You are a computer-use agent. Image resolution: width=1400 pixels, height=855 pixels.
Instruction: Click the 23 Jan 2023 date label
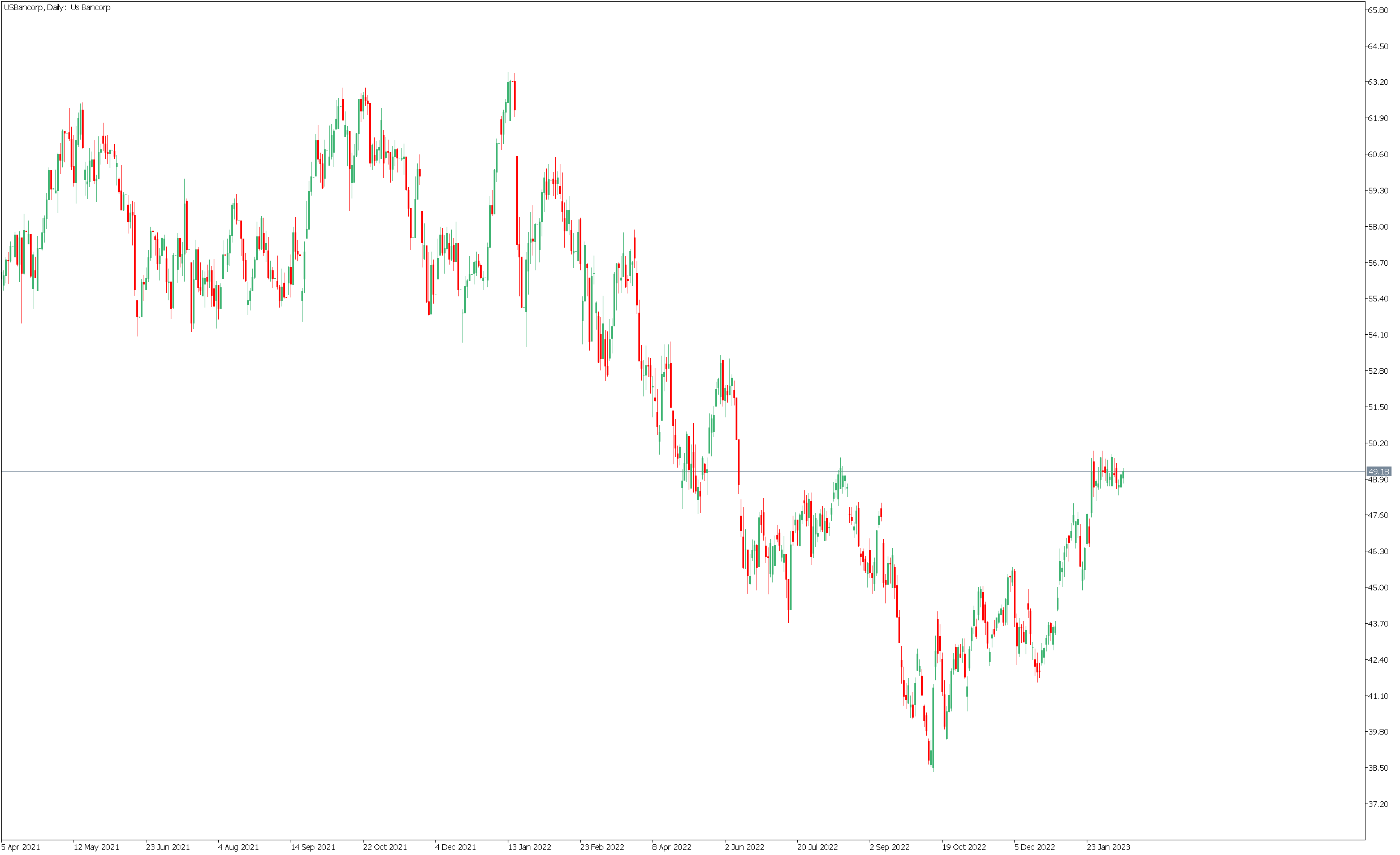(x=1110, y=848)
